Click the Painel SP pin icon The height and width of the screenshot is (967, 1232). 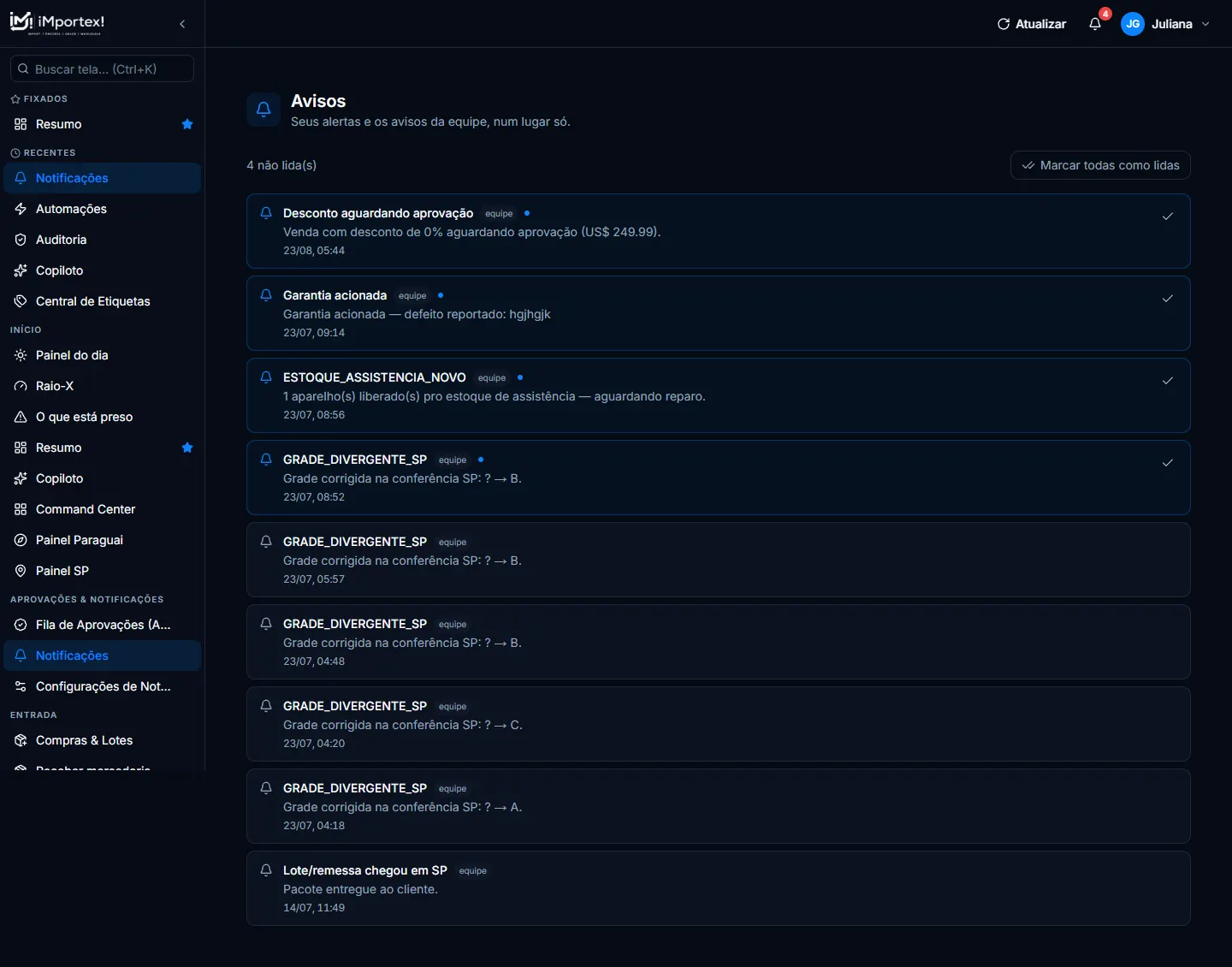(x=21, y=571)
